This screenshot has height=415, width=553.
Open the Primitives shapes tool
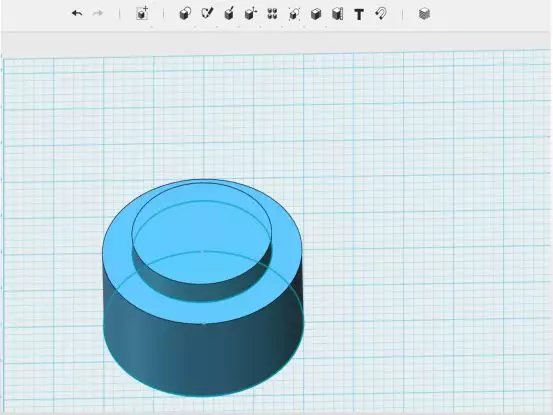pos(185,14)
